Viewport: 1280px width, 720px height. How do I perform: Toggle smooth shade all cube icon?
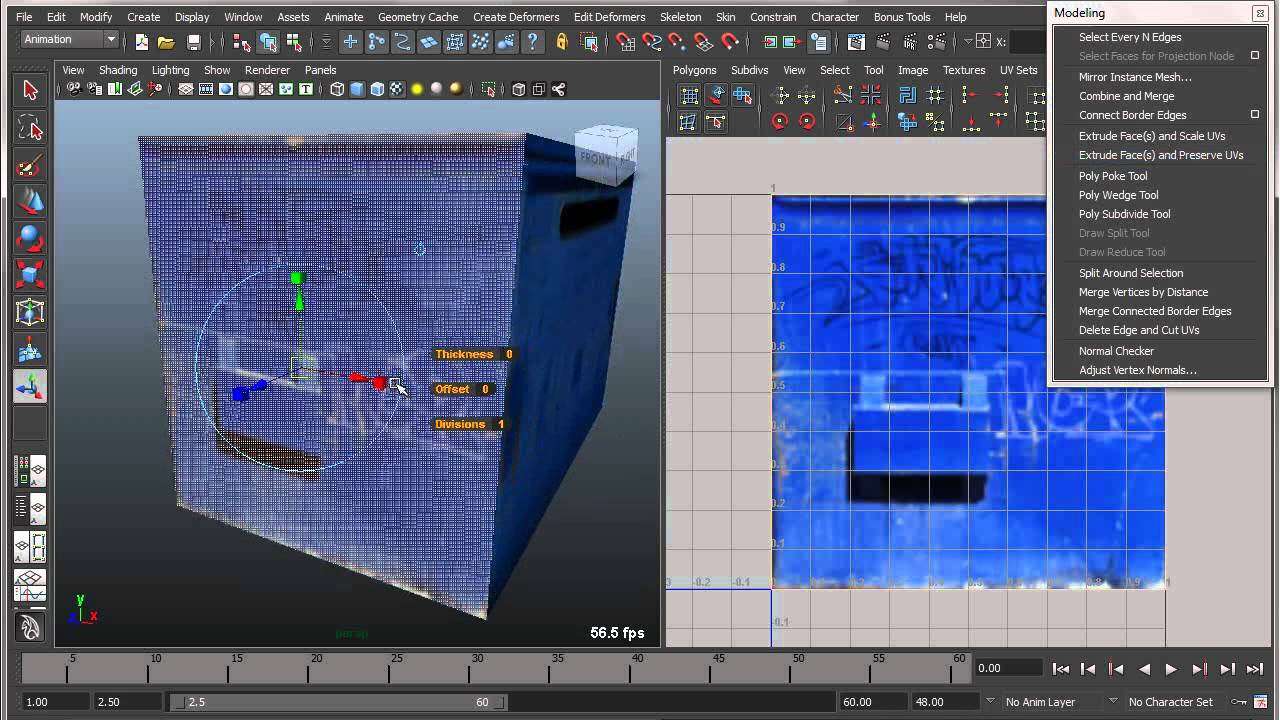pyautogui.click(x=357, y=89)
